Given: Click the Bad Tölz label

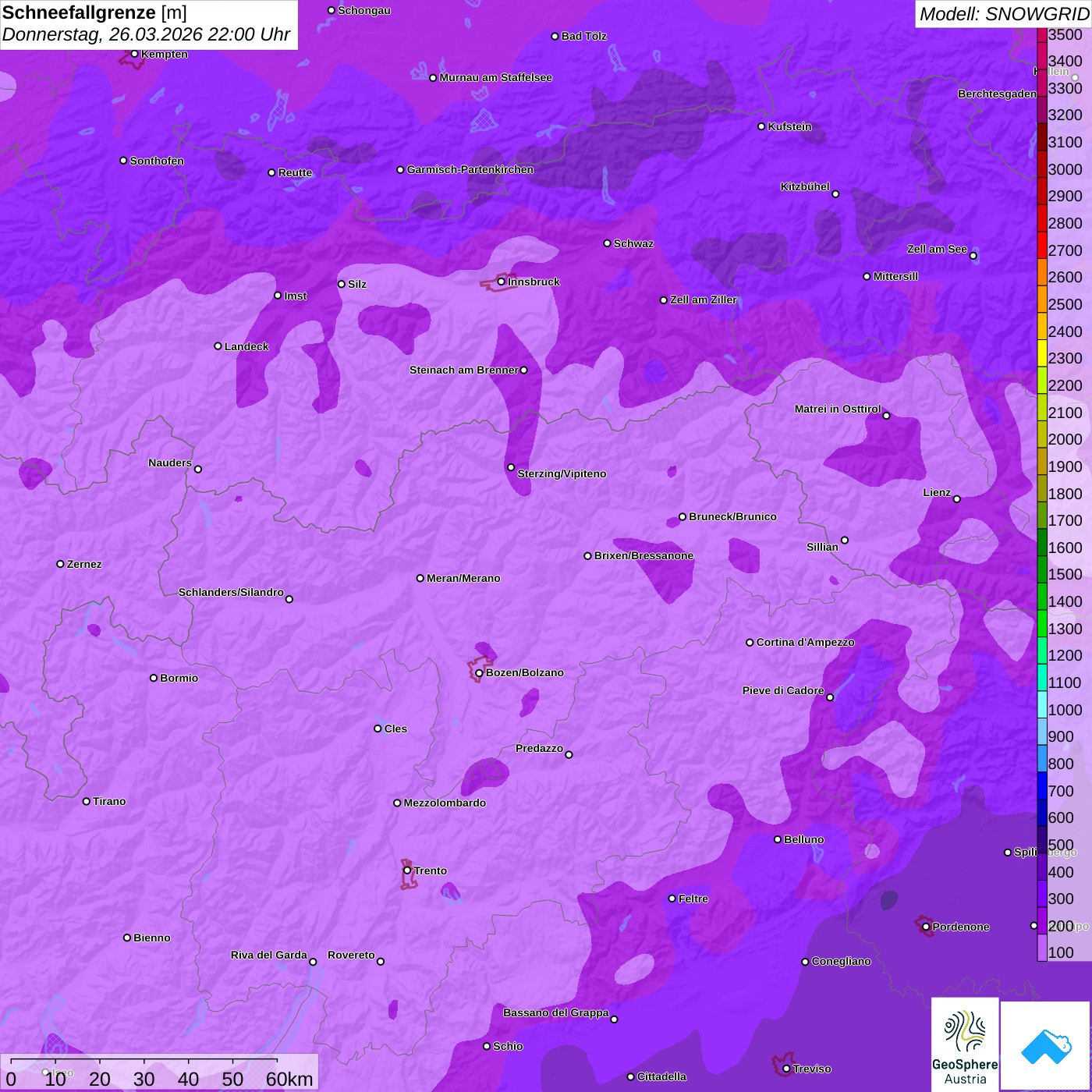Looking at the screenshot, I should pos(584,36).
